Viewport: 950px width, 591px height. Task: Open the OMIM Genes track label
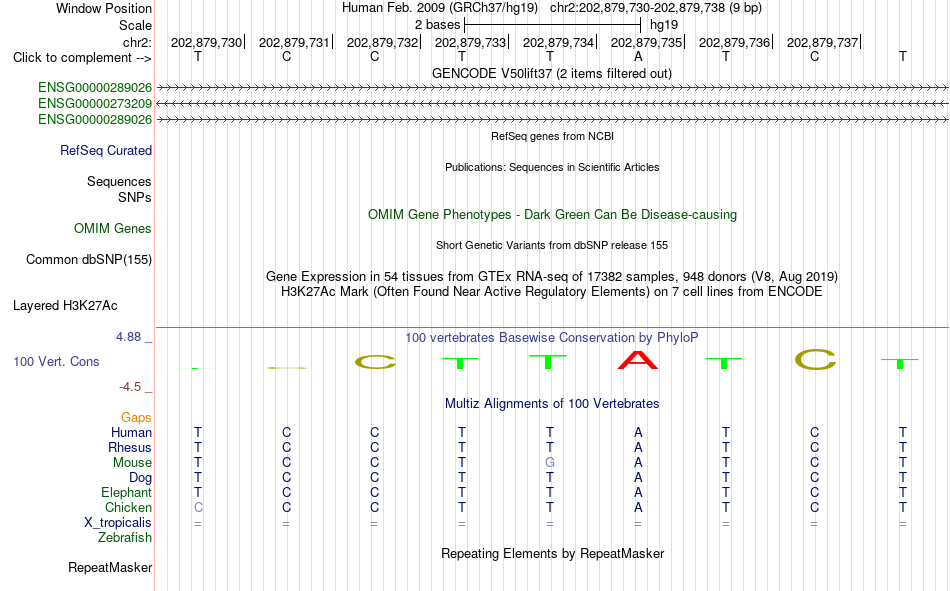(x=113, y=229)
